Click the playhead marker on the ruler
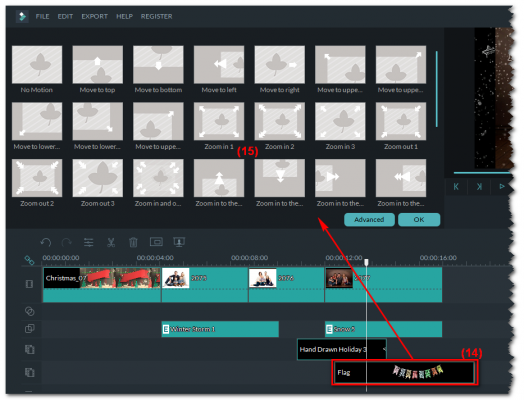 (366, 262)
